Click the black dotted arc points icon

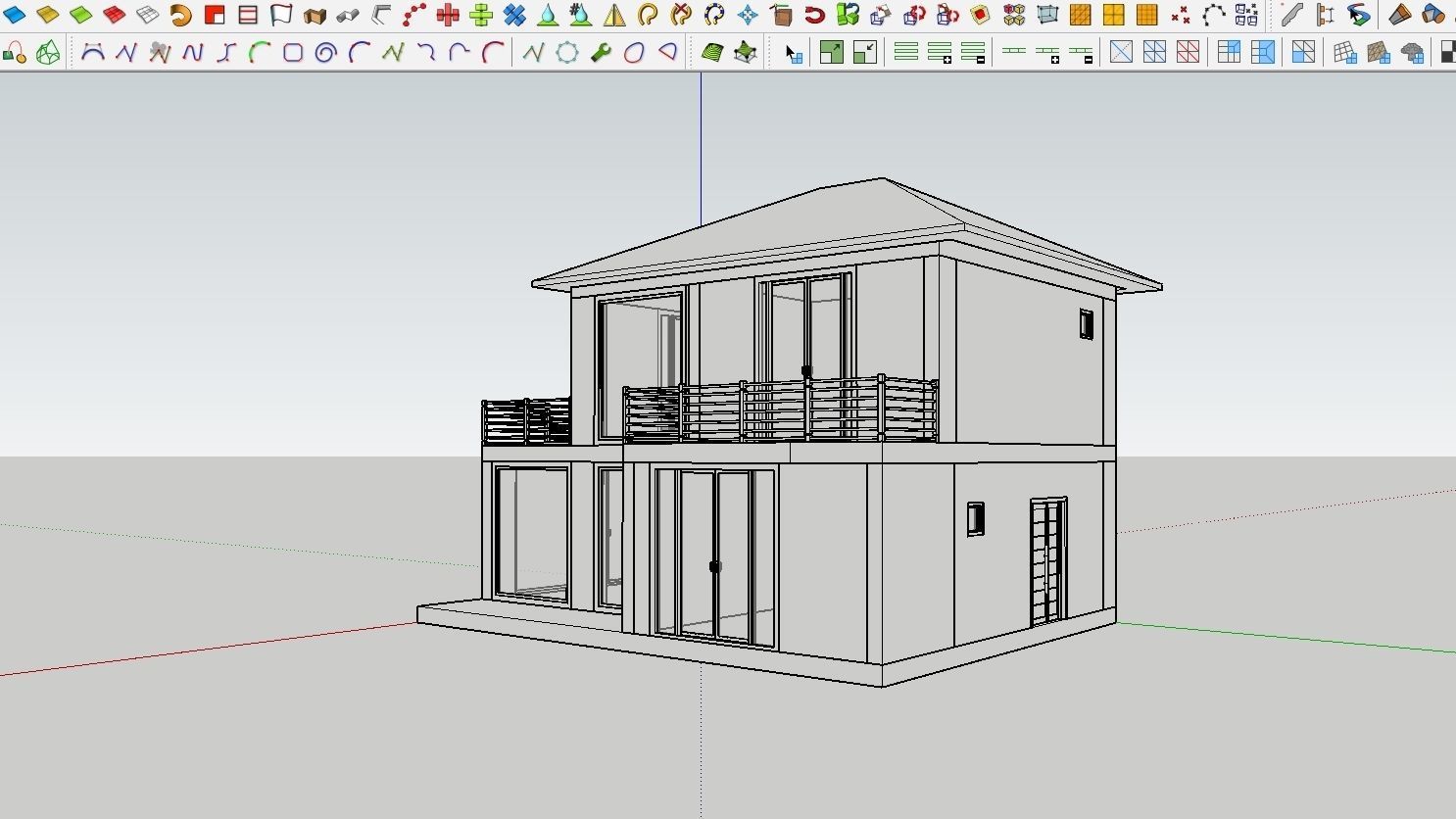(1214, 15)
